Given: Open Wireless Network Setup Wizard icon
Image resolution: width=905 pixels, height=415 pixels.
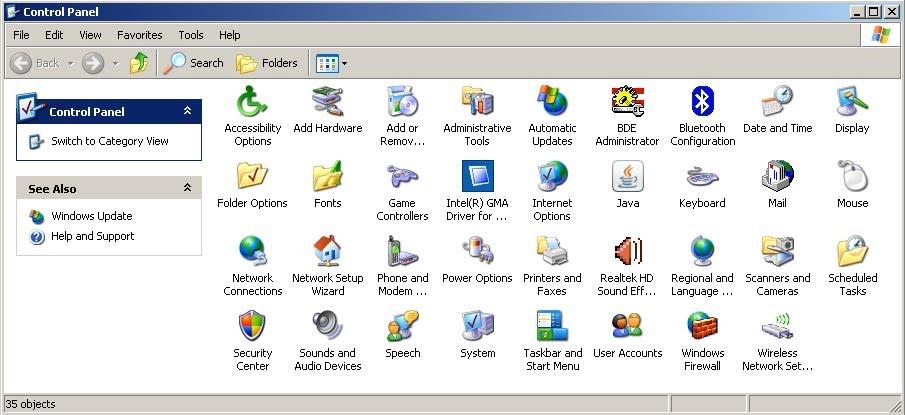Looking at the screenshot, I should (x=777, y=327).
